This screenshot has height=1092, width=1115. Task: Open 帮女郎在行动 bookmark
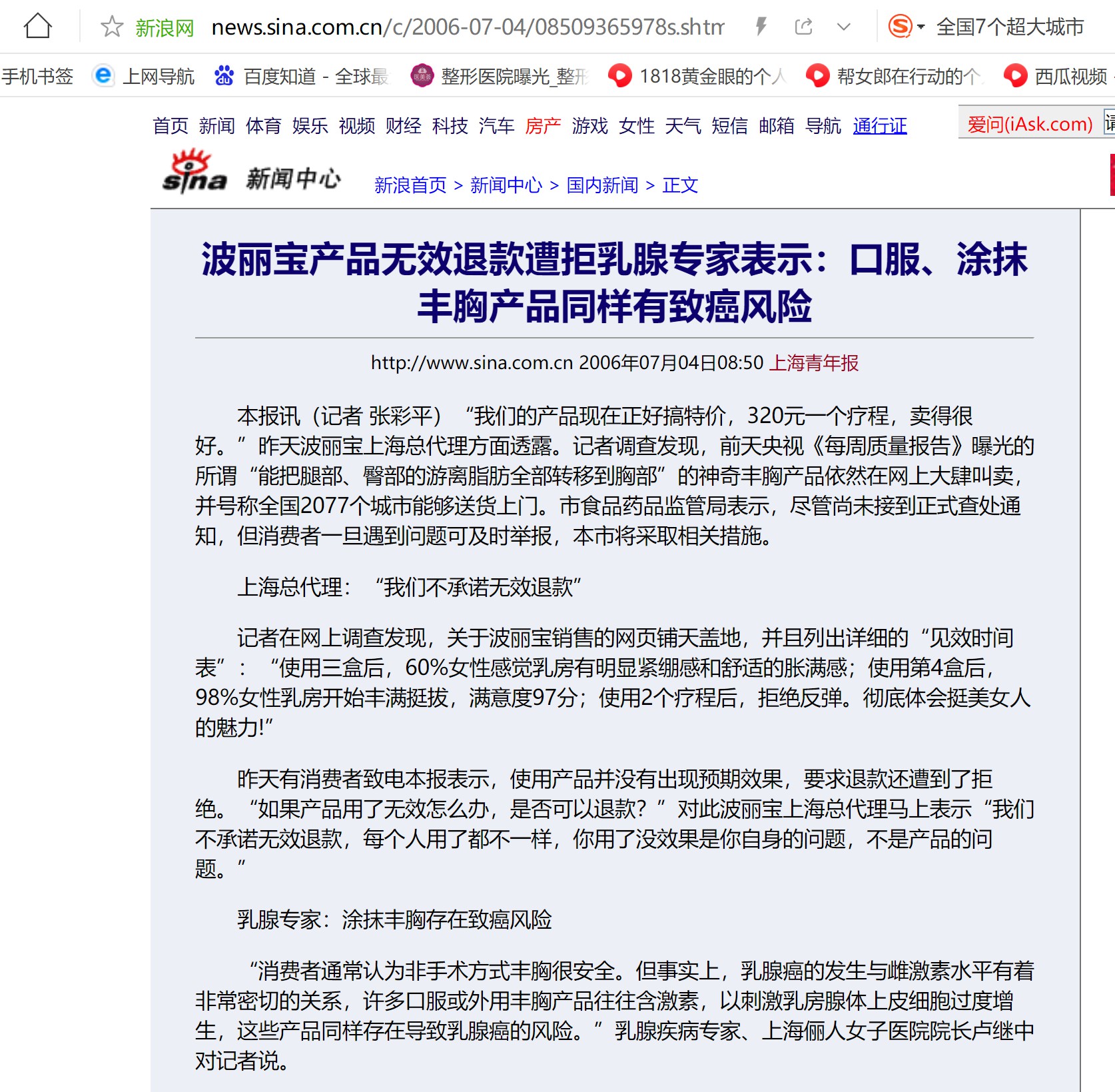coord(895,77)
